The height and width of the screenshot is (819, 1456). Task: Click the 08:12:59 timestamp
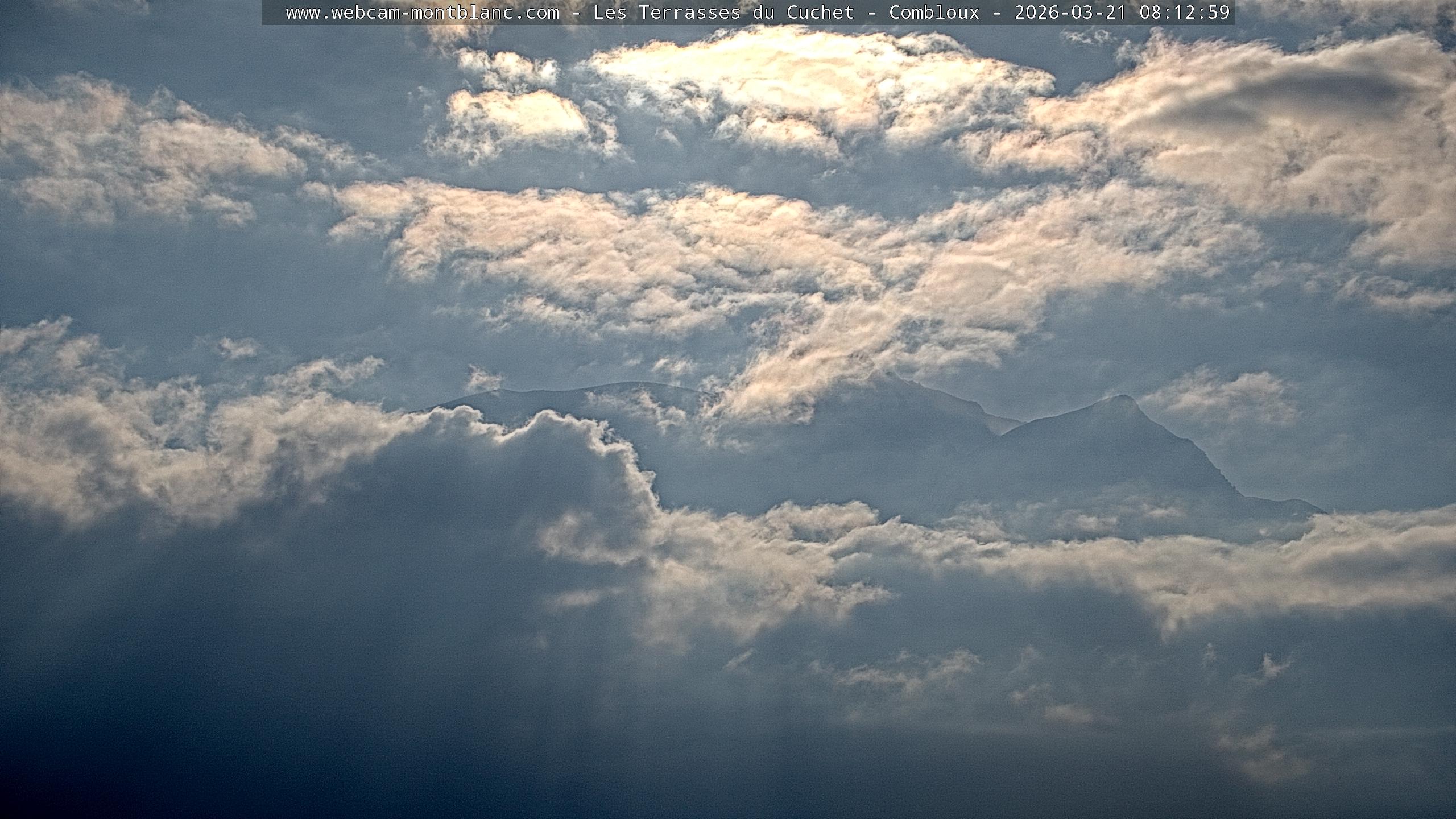coord(1185,13)
